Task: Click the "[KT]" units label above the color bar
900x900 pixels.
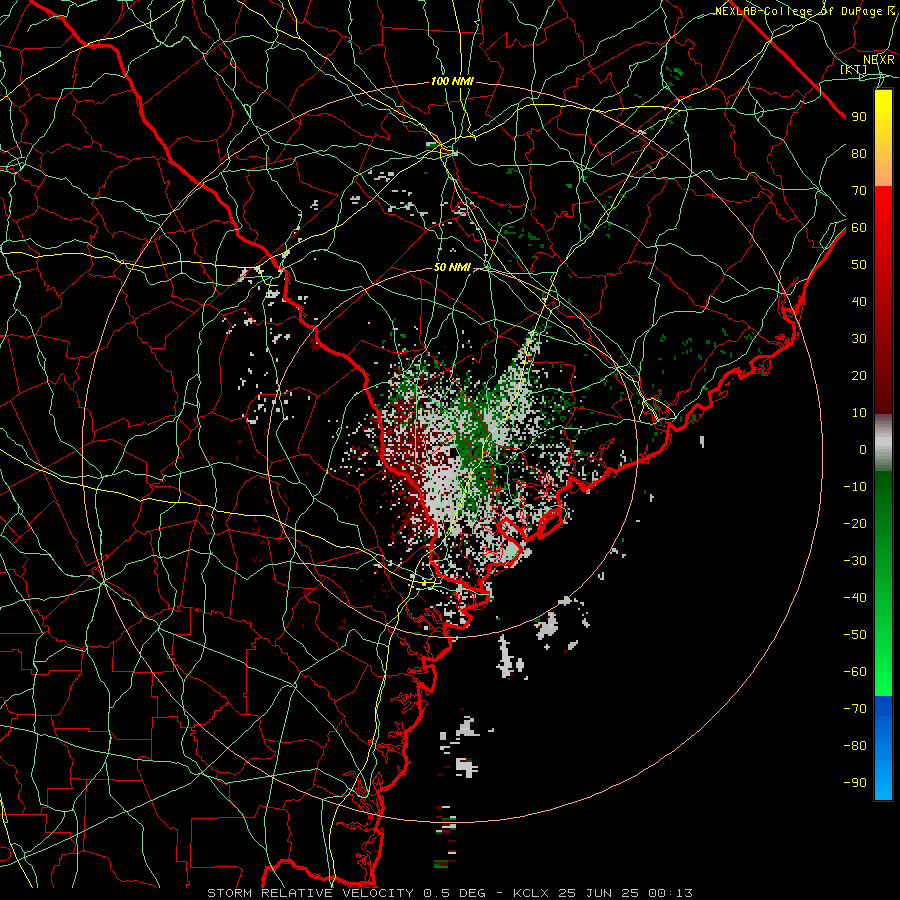Action: click(x=854, y=69)
